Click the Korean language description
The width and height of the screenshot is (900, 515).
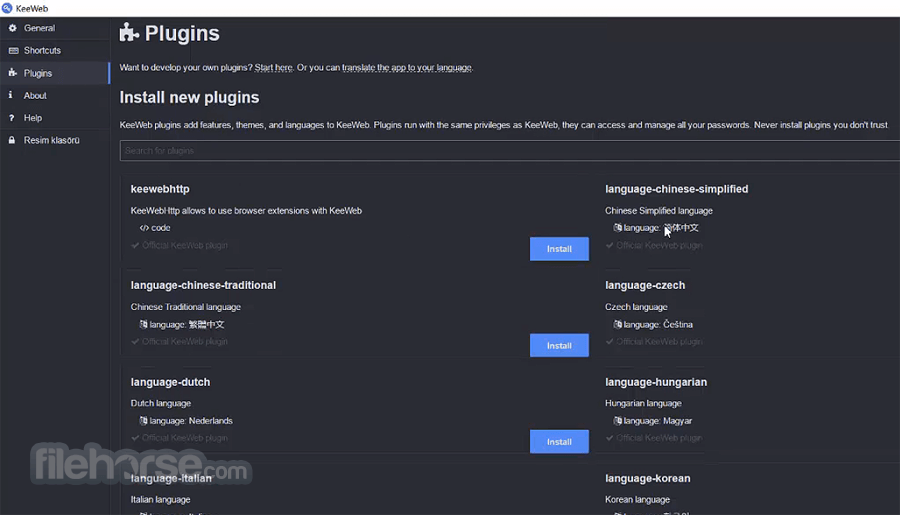(x=637, y=499)
